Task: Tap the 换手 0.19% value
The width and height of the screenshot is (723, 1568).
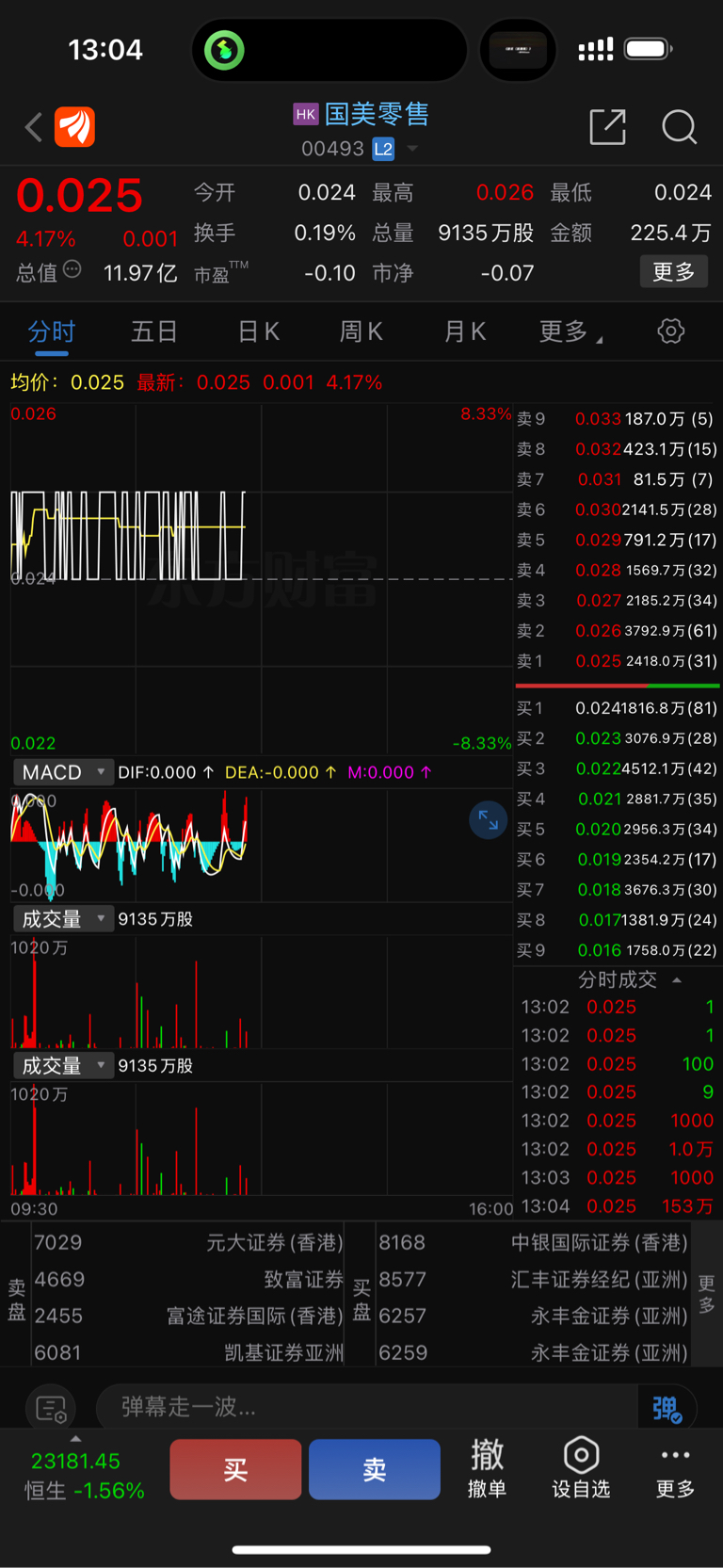Action: 325,233
